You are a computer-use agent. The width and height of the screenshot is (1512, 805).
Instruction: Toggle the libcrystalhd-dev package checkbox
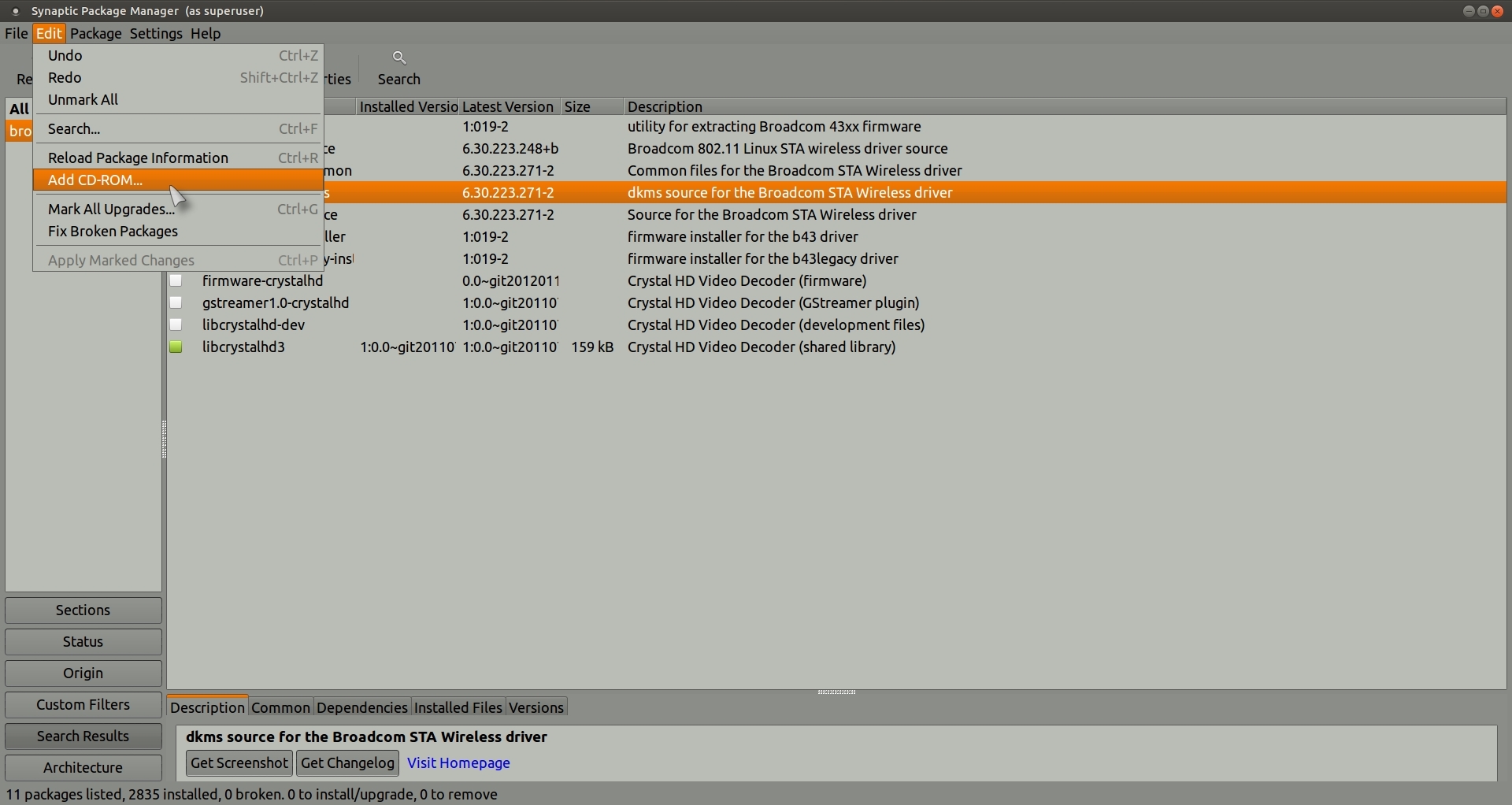pyautogui.click(x=176, y=325)
